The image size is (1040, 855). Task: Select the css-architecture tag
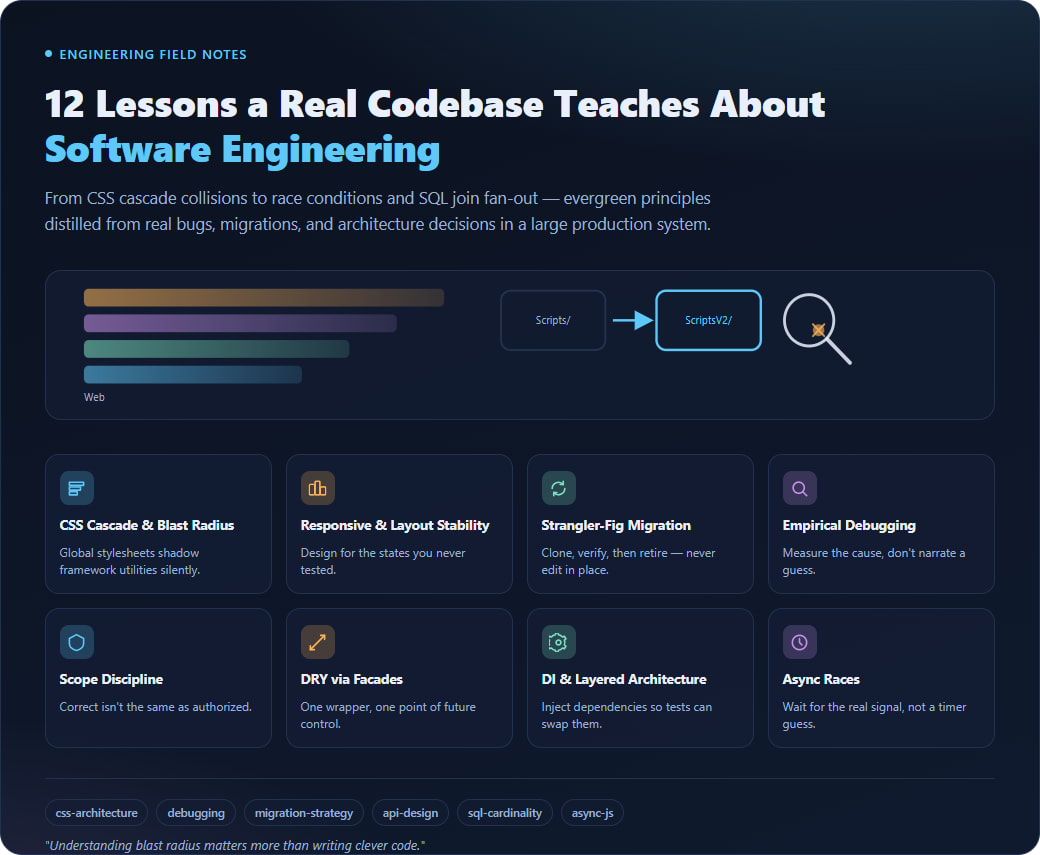(x=97, y=813)
